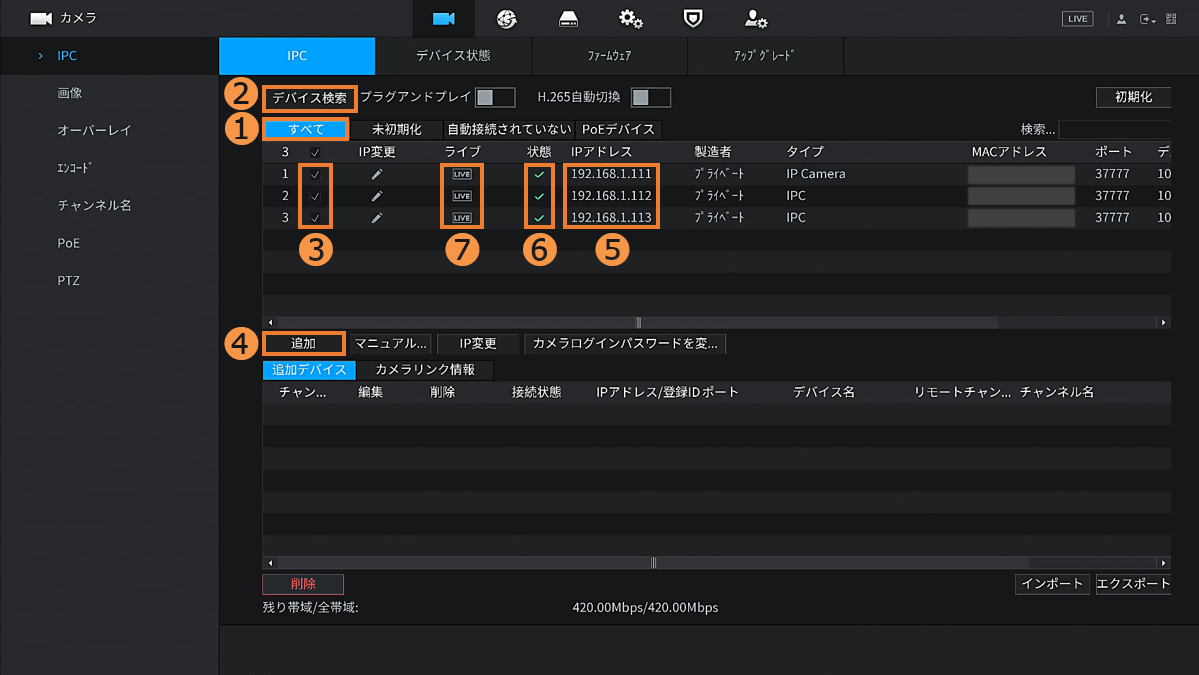The width and height of the screenshot is (1199, 675).
Task: Click pencil edit icon for 192.168.1.111
Action: point(377,174)
